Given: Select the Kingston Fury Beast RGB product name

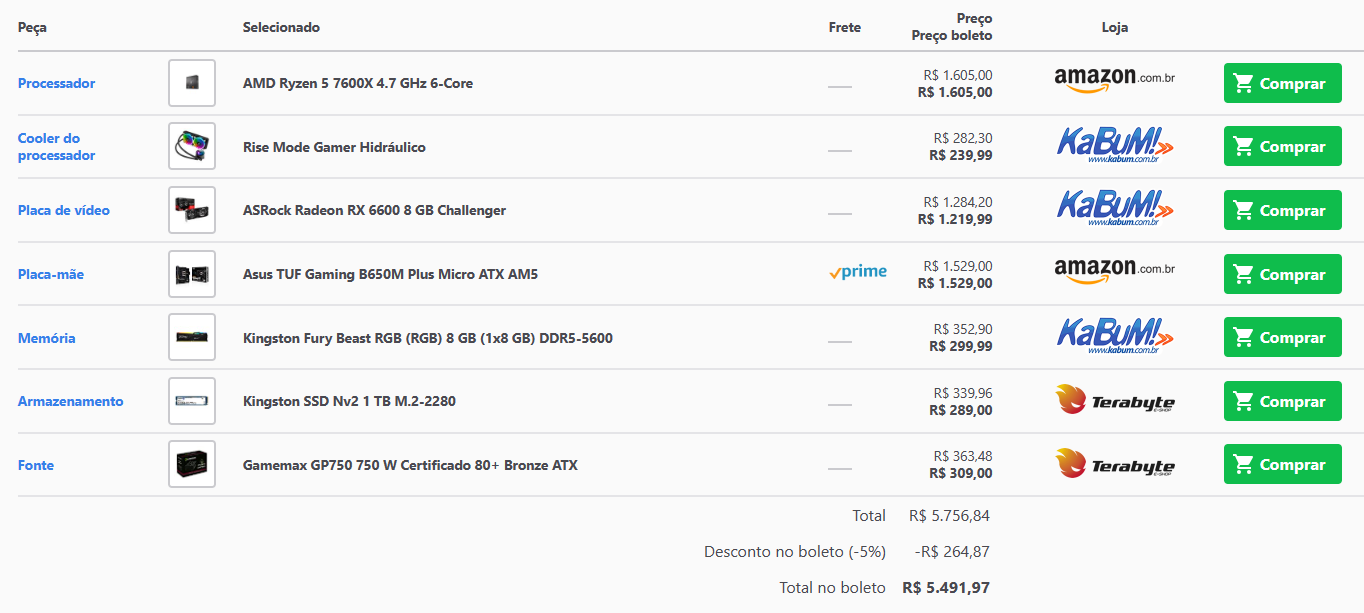Looking at the screenshot, I should coord(428,338).
